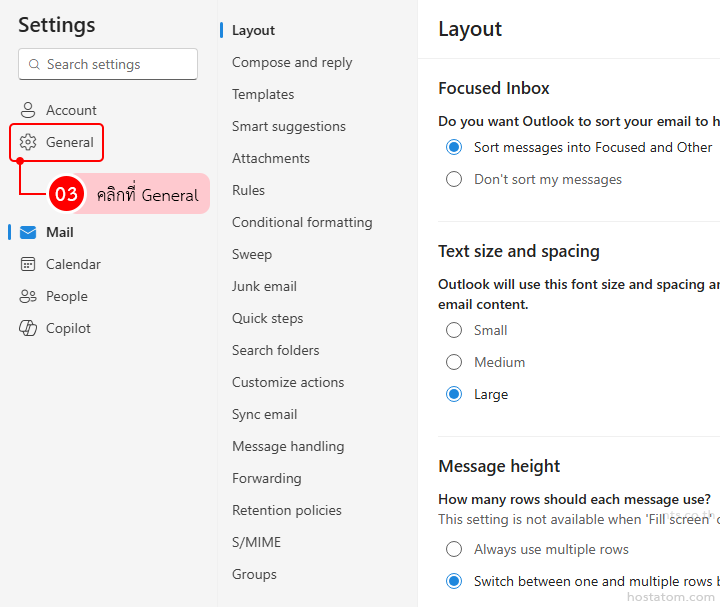Click the Account person icon
This screenshot has height=607, width=720.
pos(28,110)
